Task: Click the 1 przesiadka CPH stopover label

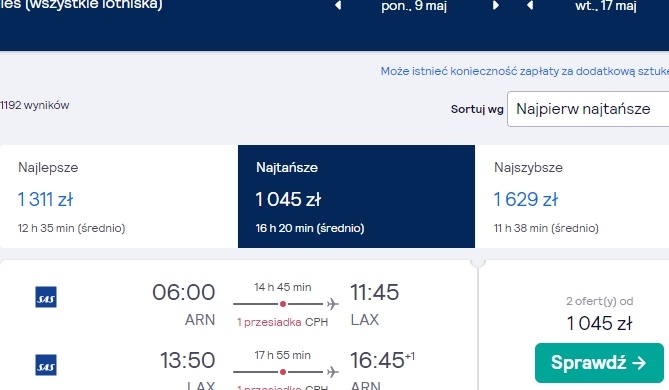Action: point(282,322)
